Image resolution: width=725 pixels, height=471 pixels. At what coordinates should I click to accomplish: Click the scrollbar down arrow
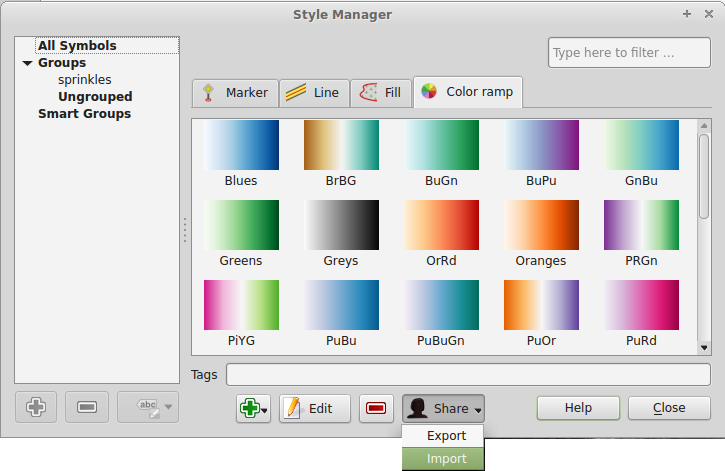pos(704,348)
